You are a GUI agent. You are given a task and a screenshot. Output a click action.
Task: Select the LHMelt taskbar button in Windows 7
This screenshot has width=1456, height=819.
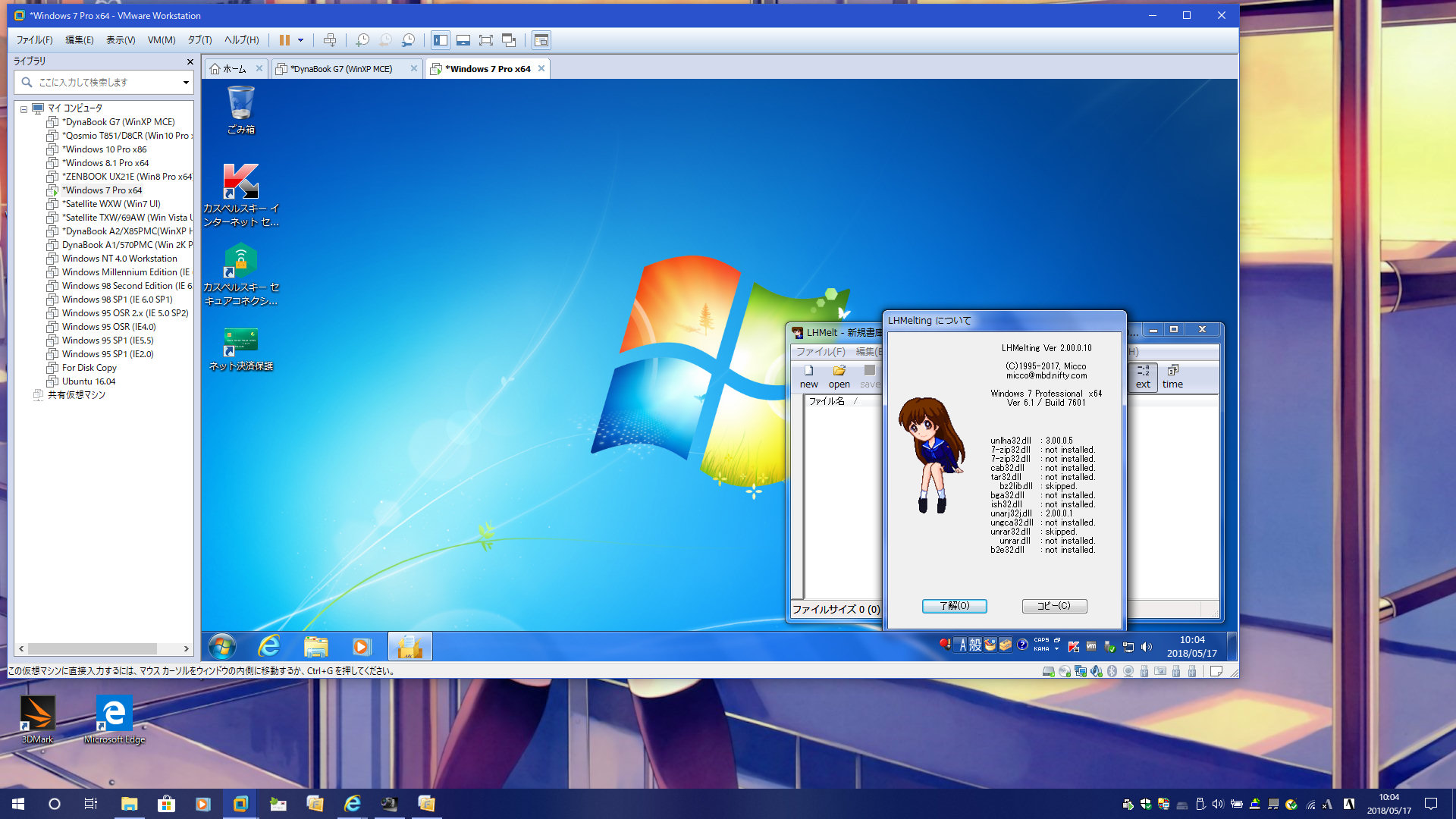410,647
